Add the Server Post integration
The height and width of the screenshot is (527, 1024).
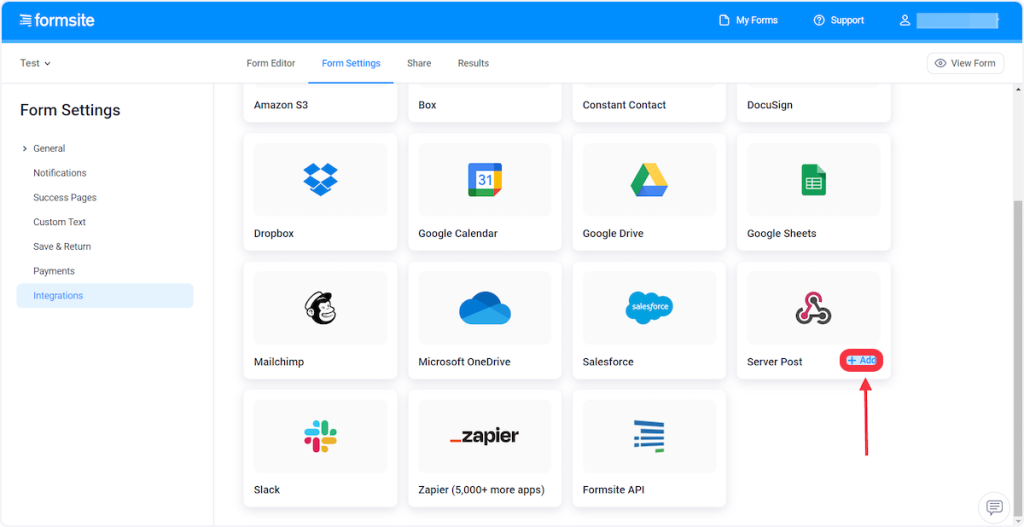click(861, 360)
